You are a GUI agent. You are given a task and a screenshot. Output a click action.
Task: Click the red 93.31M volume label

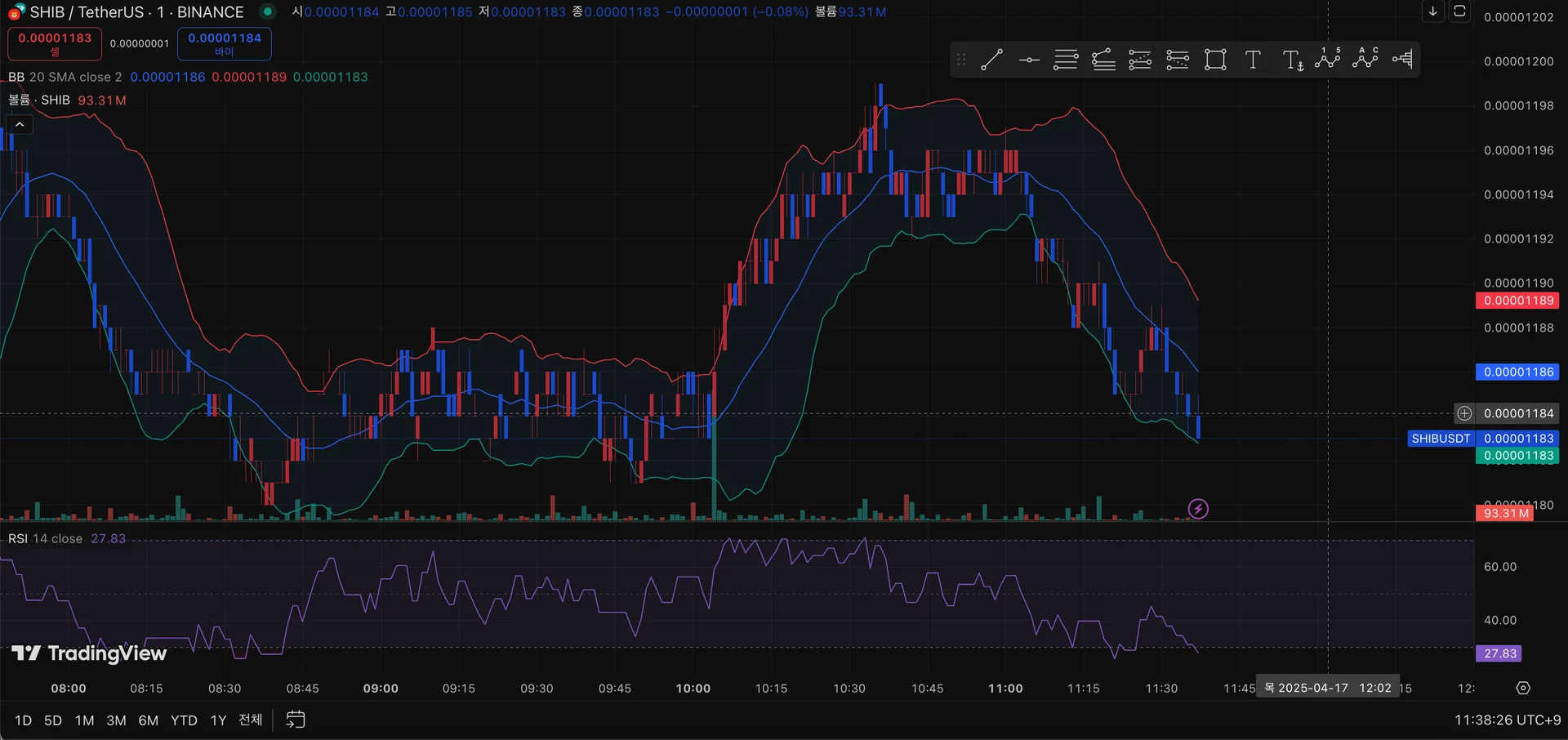1505,513
